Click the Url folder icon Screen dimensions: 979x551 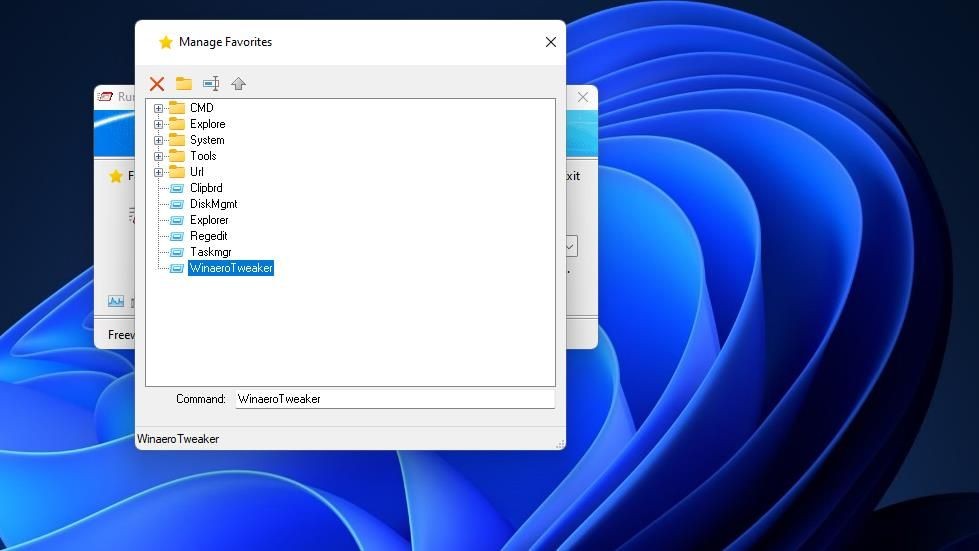177,172
